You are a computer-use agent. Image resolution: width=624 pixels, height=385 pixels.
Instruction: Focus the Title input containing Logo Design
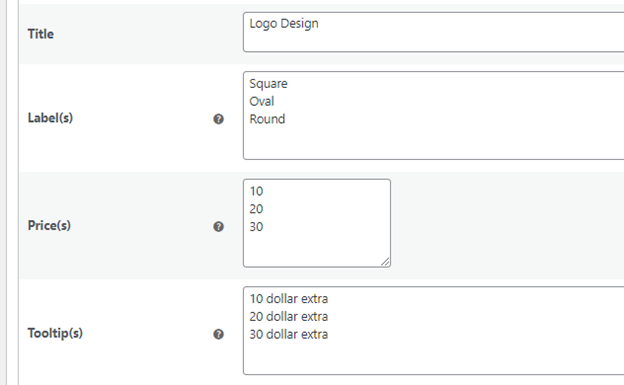tap(433, 32)
